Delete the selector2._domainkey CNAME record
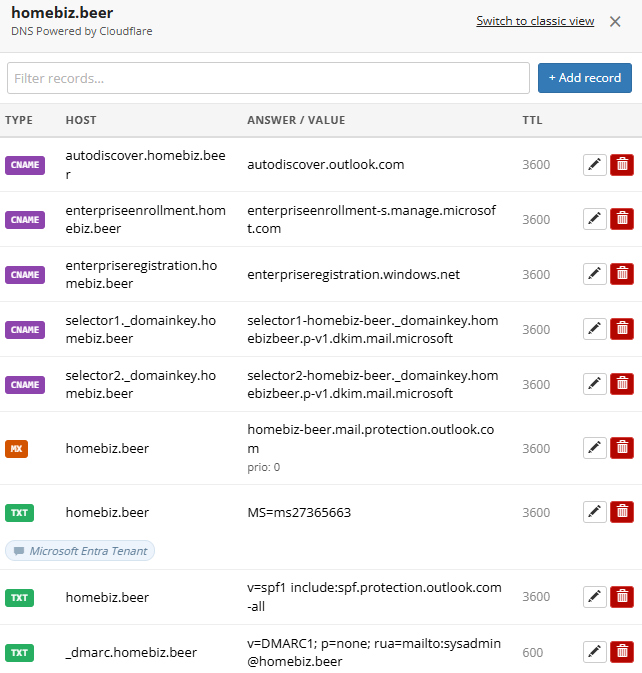This screenshot has height=673, width=642. coord(622,384)
